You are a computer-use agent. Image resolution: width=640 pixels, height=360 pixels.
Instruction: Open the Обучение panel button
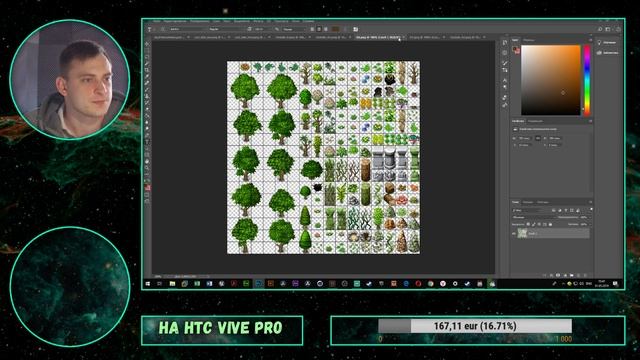607,42
